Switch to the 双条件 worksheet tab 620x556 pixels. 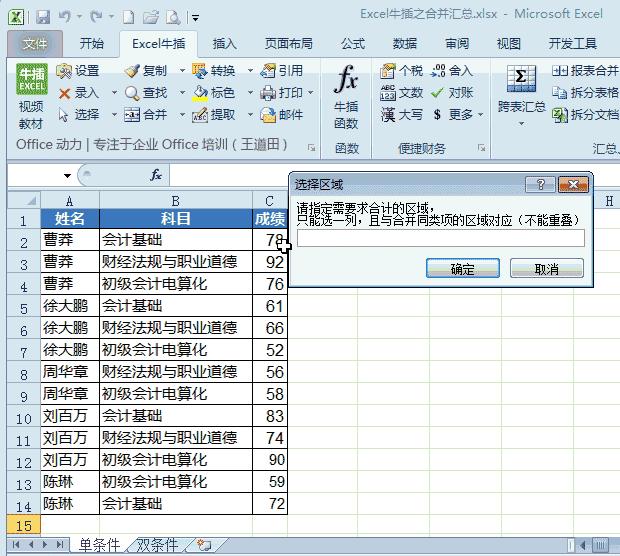pyautogui.click(x=157, y=545)
